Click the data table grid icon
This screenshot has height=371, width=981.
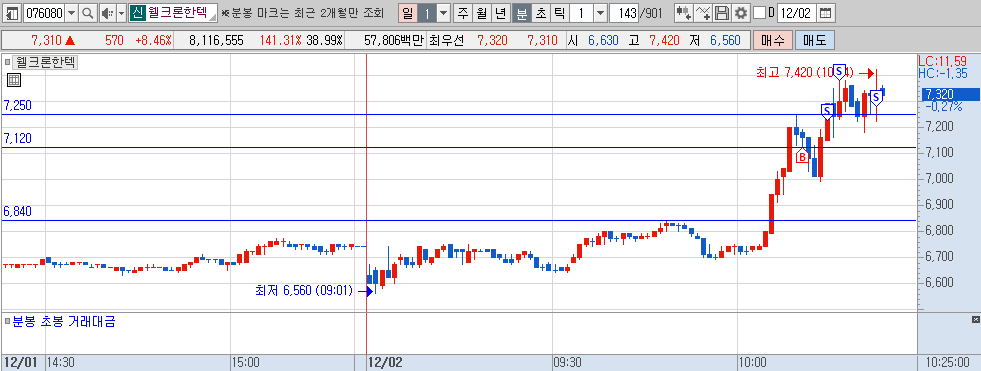tap(14, 79)
